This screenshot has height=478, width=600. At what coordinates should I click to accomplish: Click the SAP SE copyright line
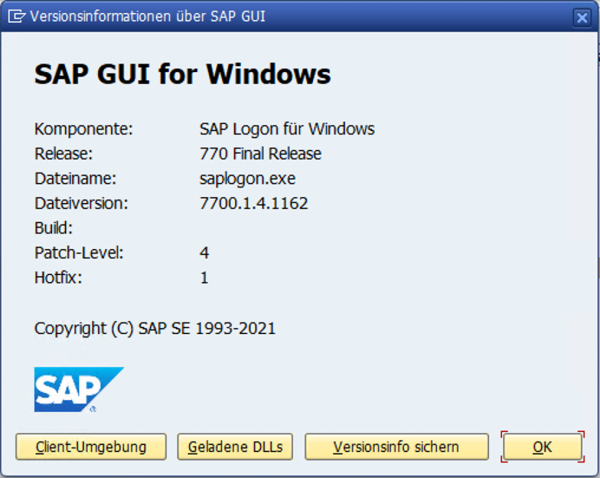pos(155,329)
